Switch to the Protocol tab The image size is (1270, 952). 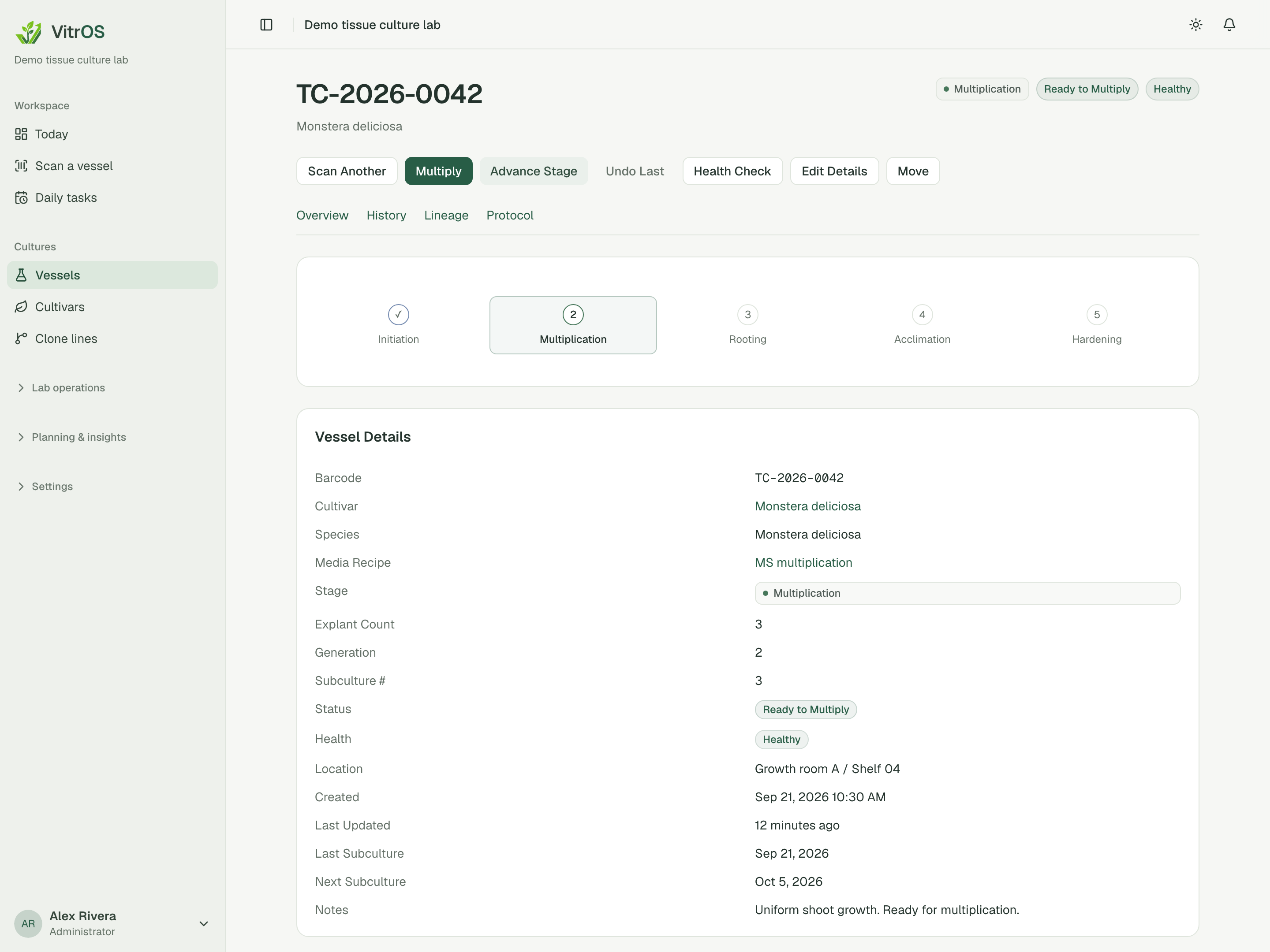tap(510, 215)
